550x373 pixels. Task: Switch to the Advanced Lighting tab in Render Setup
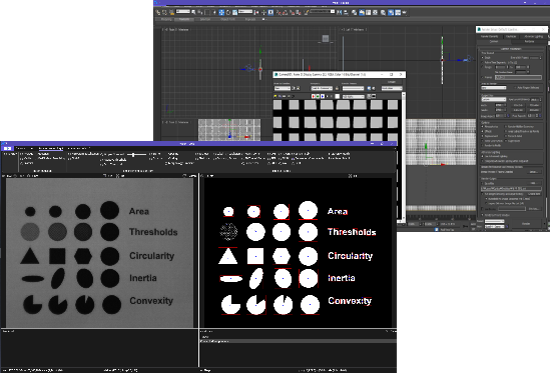[534, 36]
